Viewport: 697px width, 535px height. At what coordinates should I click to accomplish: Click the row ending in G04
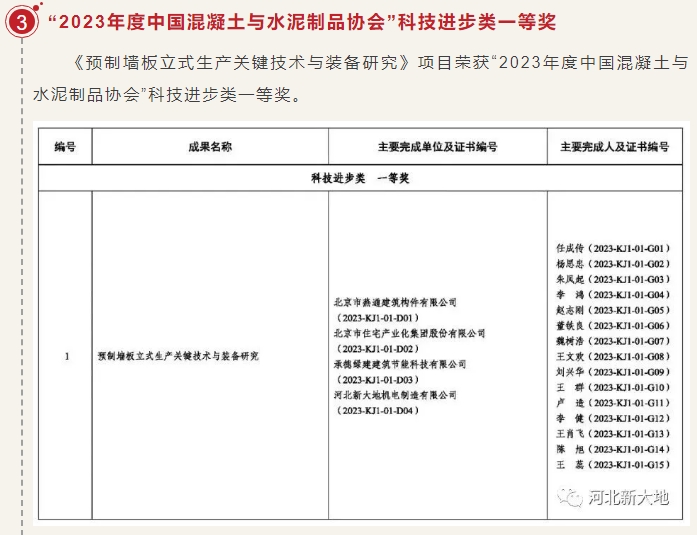(613, 295)
